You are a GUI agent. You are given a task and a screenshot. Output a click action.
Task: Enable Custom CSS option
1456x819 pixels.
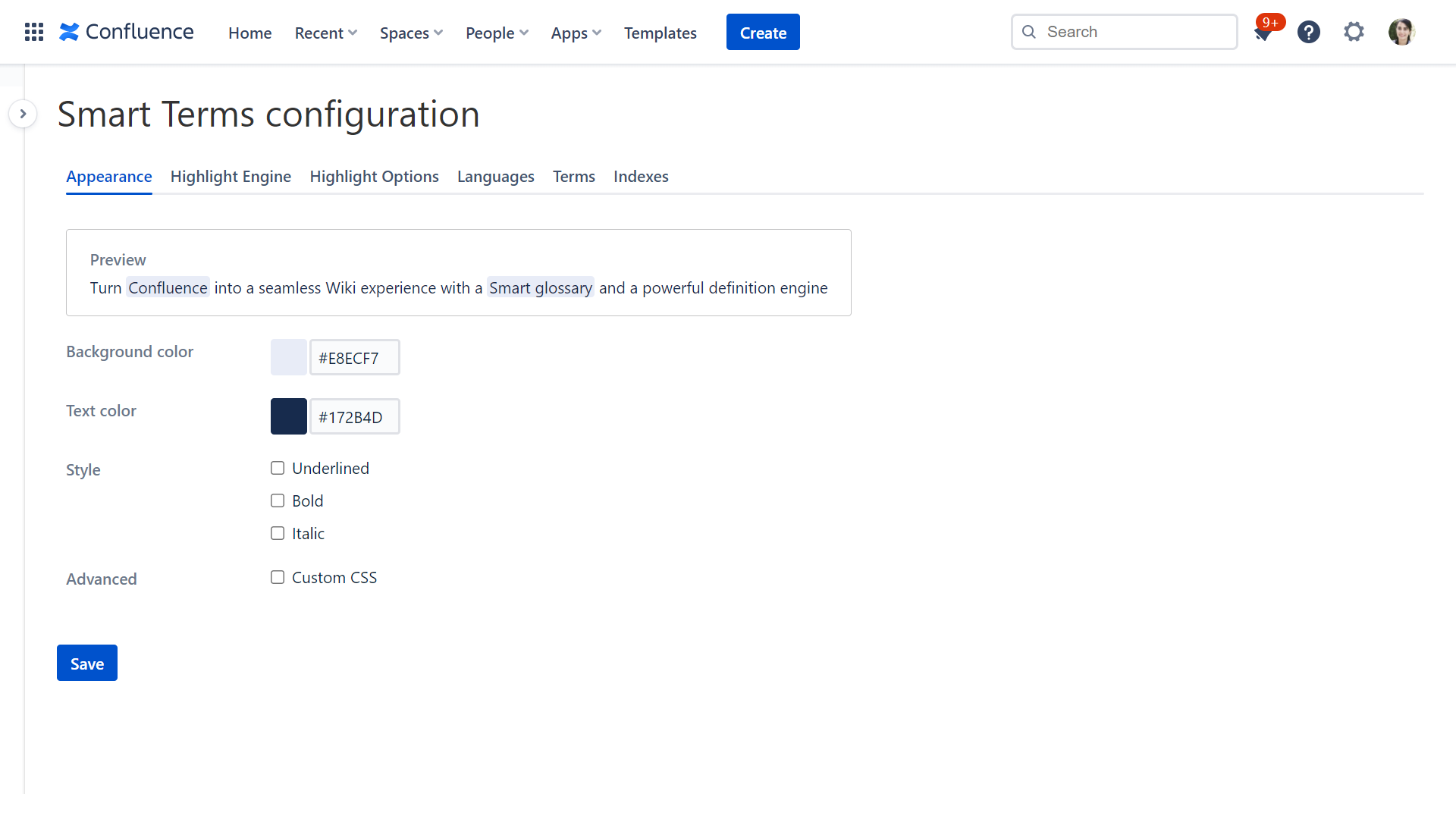pyautogui.click(x=277, y=577)
